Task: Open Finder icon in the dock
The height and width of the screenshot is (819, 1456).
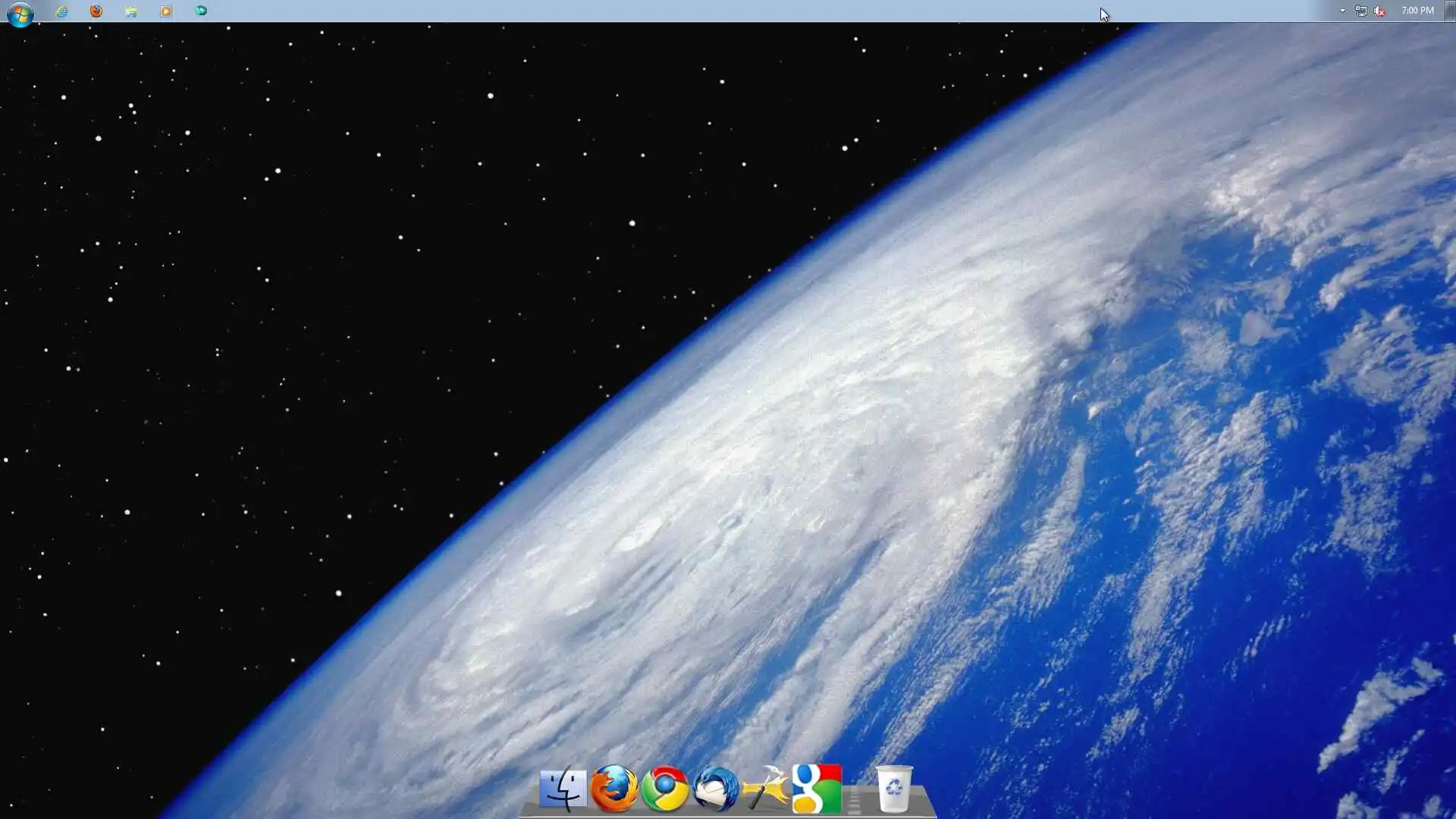Action: tap(563, 789)
